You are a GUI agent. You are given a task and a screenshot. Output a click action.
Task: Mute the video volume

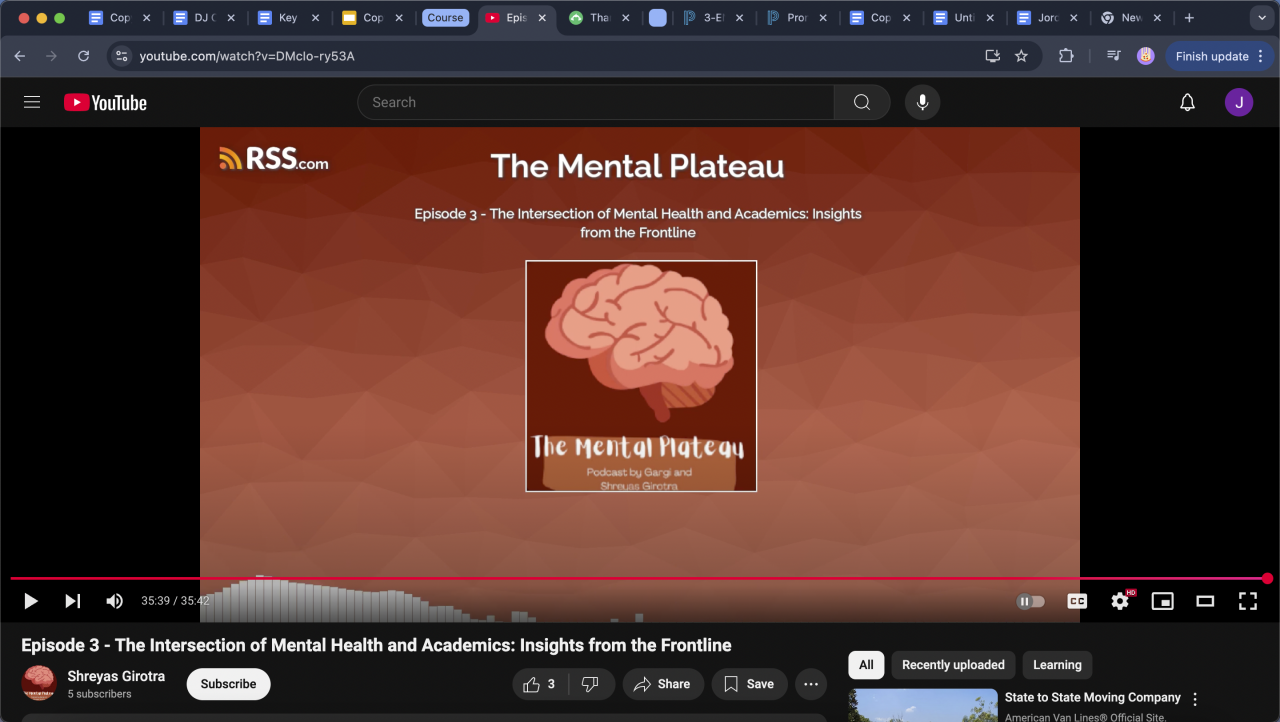pyautogui.click(x=115, y=601)
